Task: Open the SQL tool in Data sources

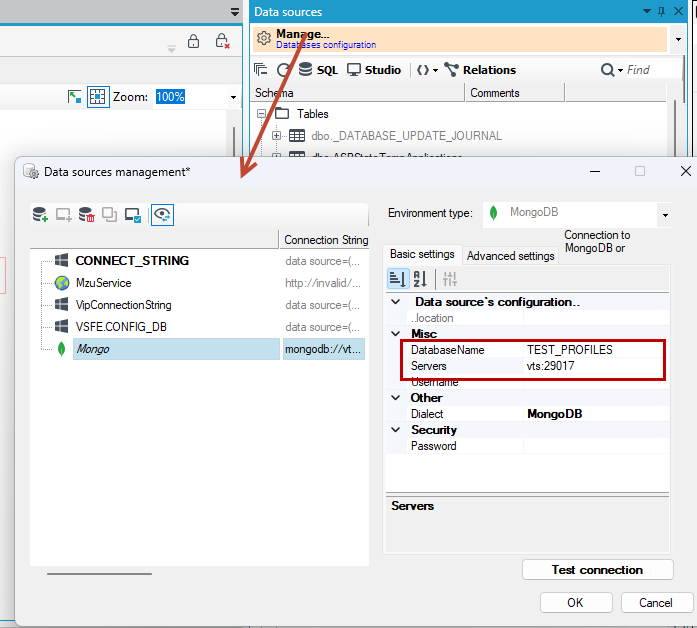Action: click(x=318, y=70)
